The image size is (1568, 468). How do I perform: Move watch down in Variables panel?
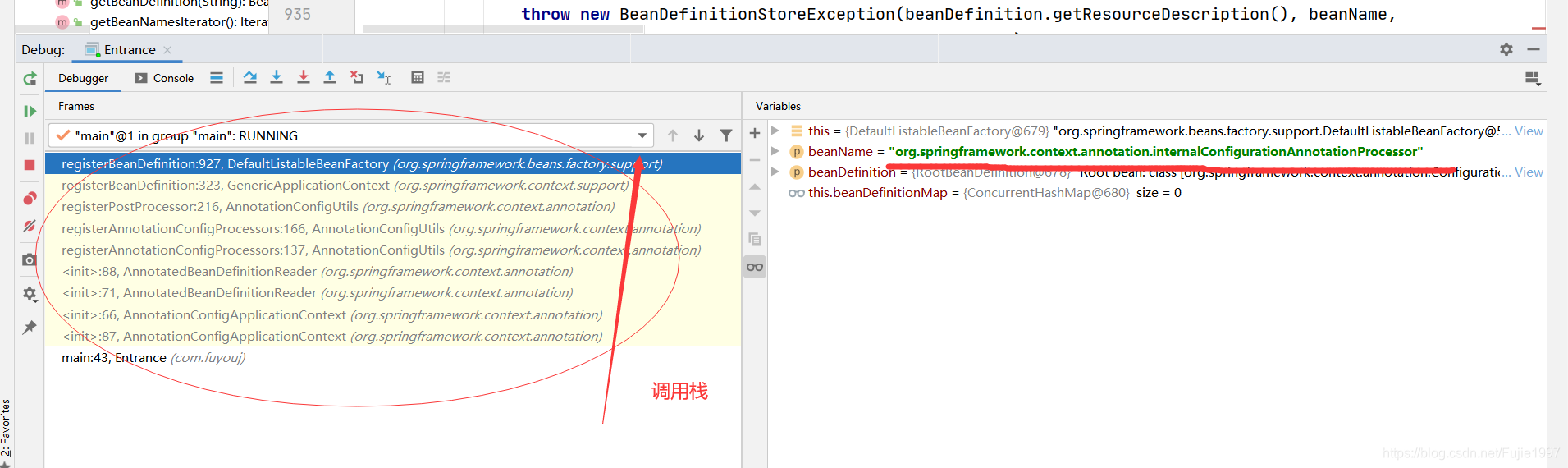pos(755,213)
